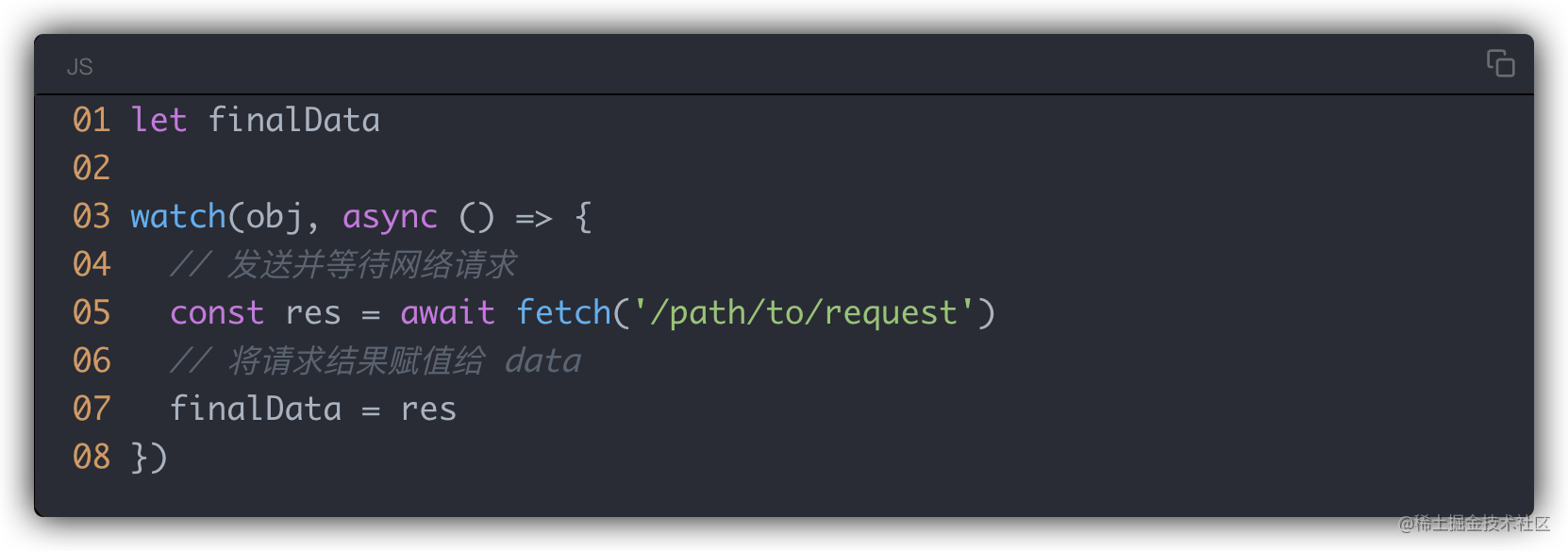This screenshot has height=551, width=1568.
Task: Click line number 08
Action: tap(92, 457)
